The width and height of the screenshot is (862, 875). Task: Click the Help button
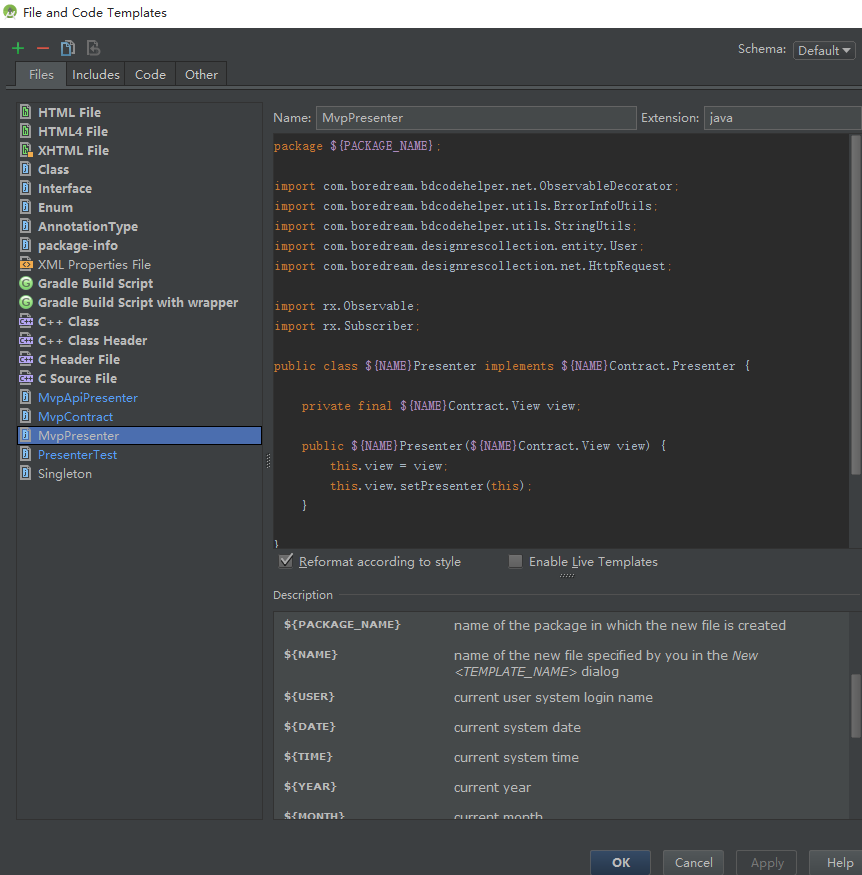pyautogui.click(x=838, y=862)
